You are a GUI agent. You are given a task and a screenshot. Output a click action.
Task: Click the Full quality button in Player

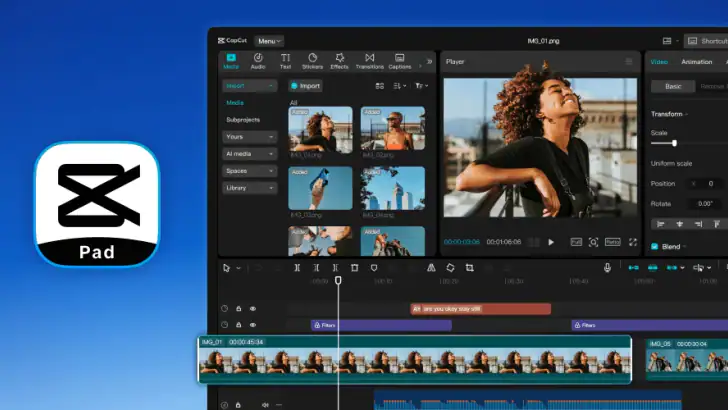point(576,242)
